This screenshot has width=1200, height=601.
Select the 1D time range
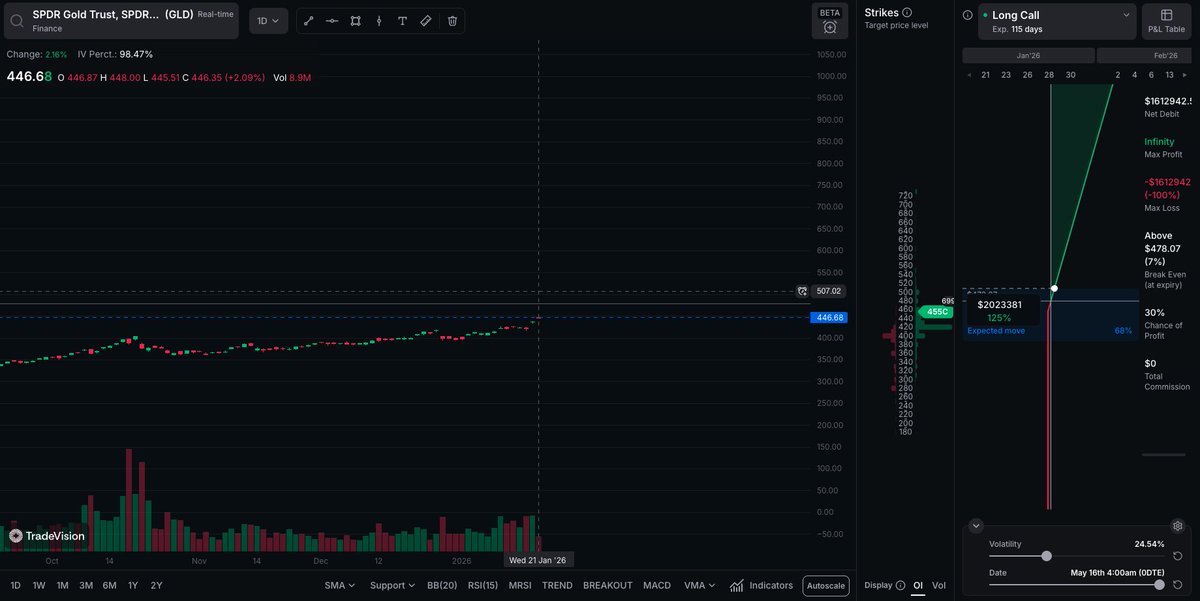16,586
